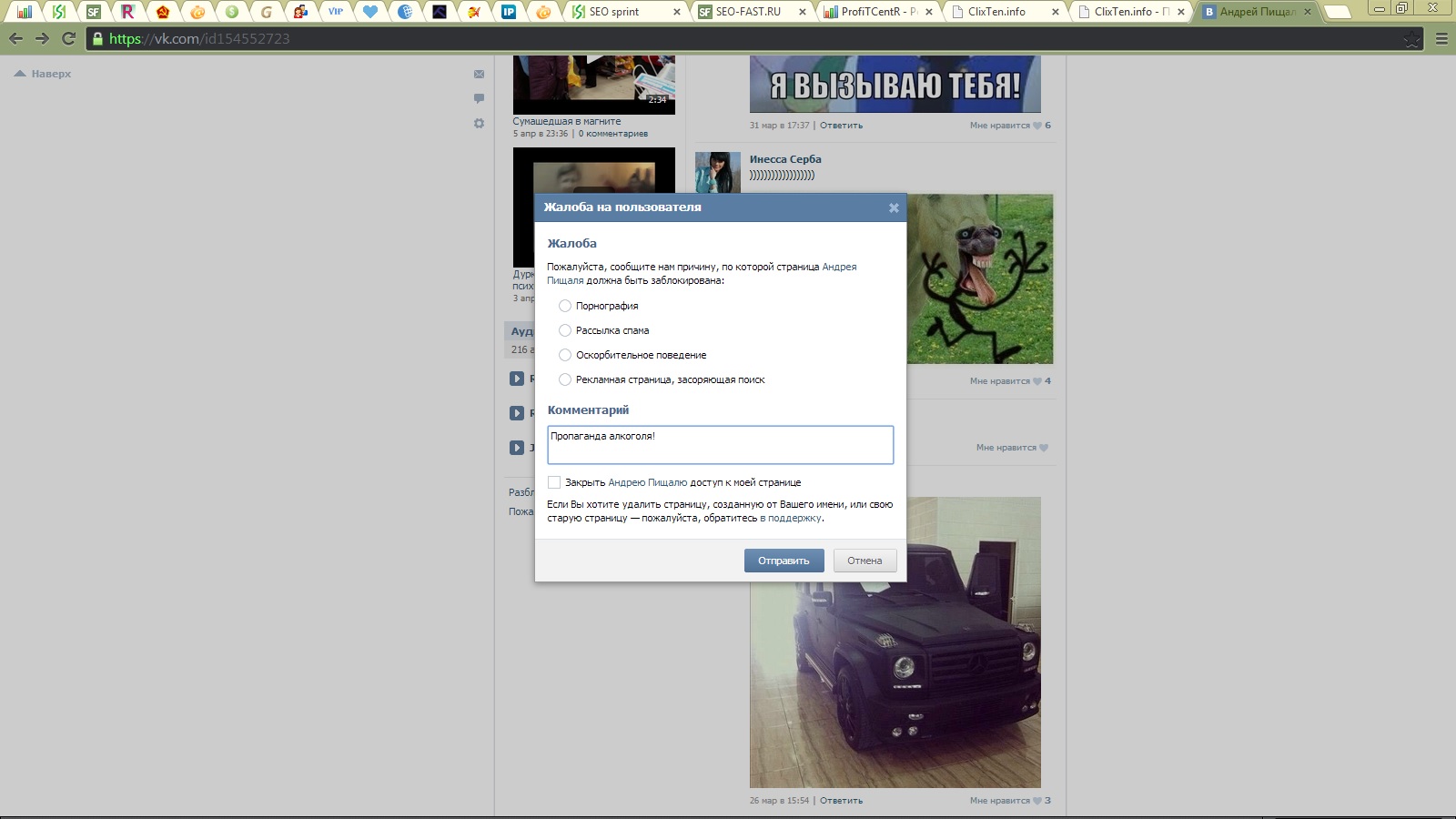Switch to the pinned red star emblem tab

pos(163,12)
